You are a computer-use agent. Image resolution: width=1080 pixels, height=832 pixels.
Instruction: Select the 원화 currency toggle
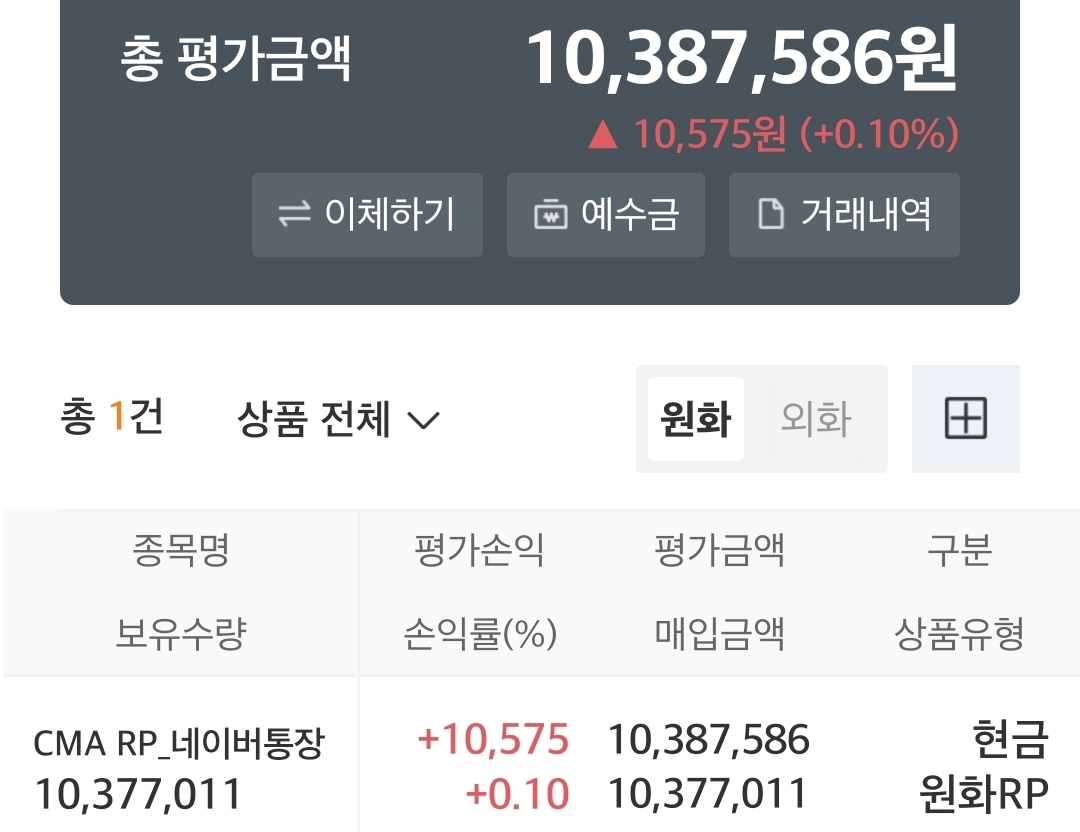[x=695, y=419]
